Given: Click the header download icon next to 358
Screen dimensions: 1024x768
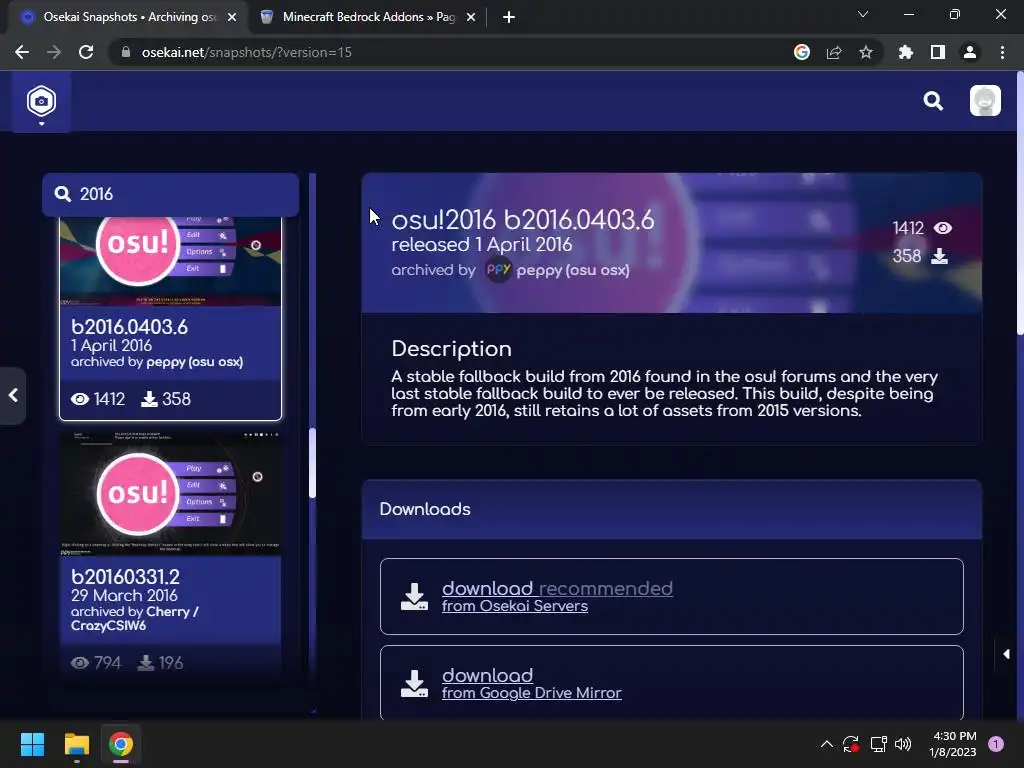Looking at the screenshot, I should pos(939,256).
